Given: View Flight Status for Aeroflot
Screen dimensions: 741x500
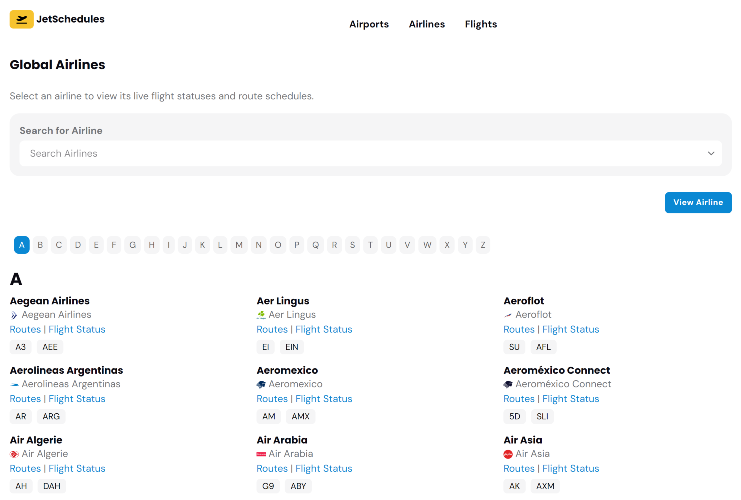Looking at the screenshot, I should (x=571, y=329).
